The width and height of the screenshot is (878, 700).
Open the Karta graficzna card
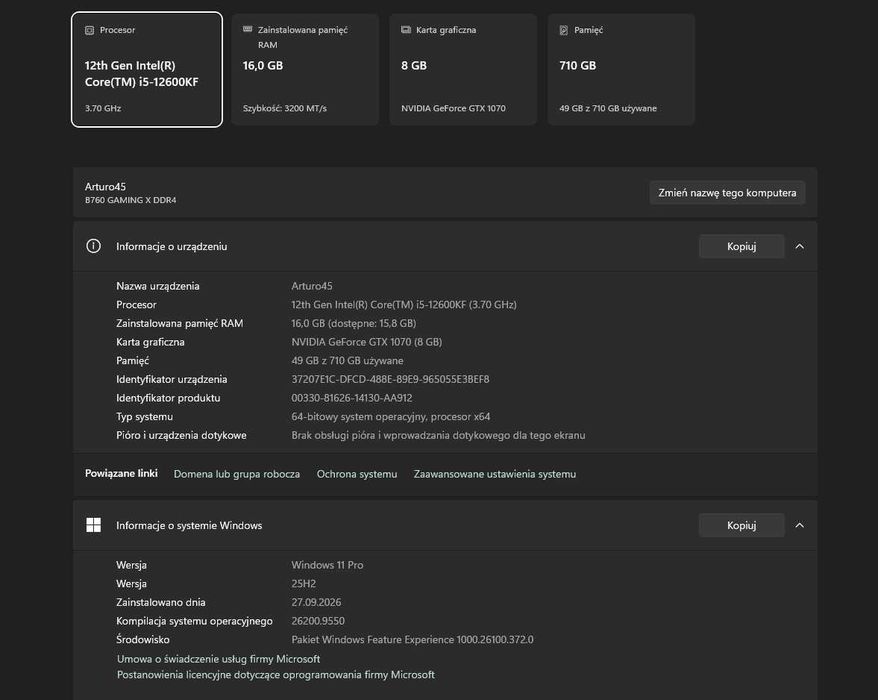click(463, 69)
